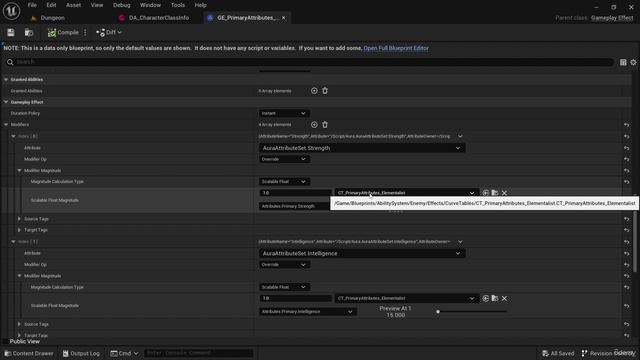The height and width of the screenshot is (360, 640).
Task: Open Attributes.Primary.Intelligence row name dropdown
Action: point(307,312)
